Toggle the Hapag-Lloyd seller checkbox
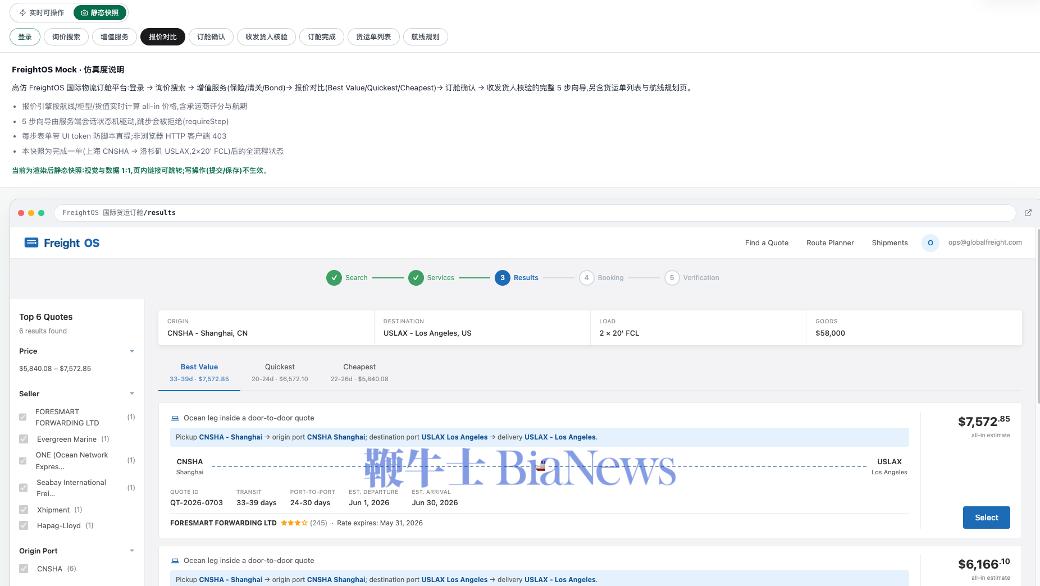This screenshot has width=1040, height=586. click(x=23, y=526)
